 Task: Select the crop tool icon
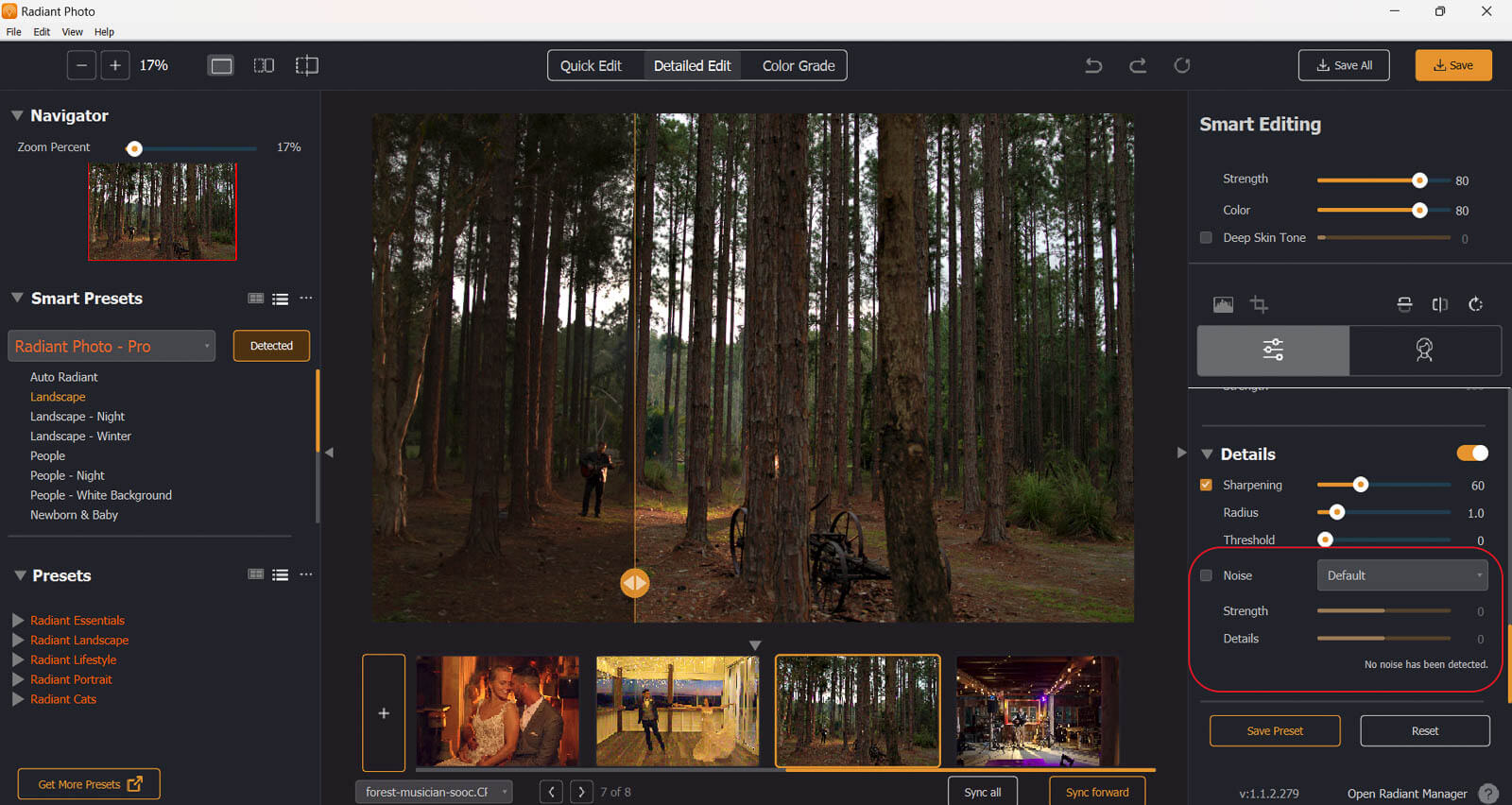[1259, 304]
